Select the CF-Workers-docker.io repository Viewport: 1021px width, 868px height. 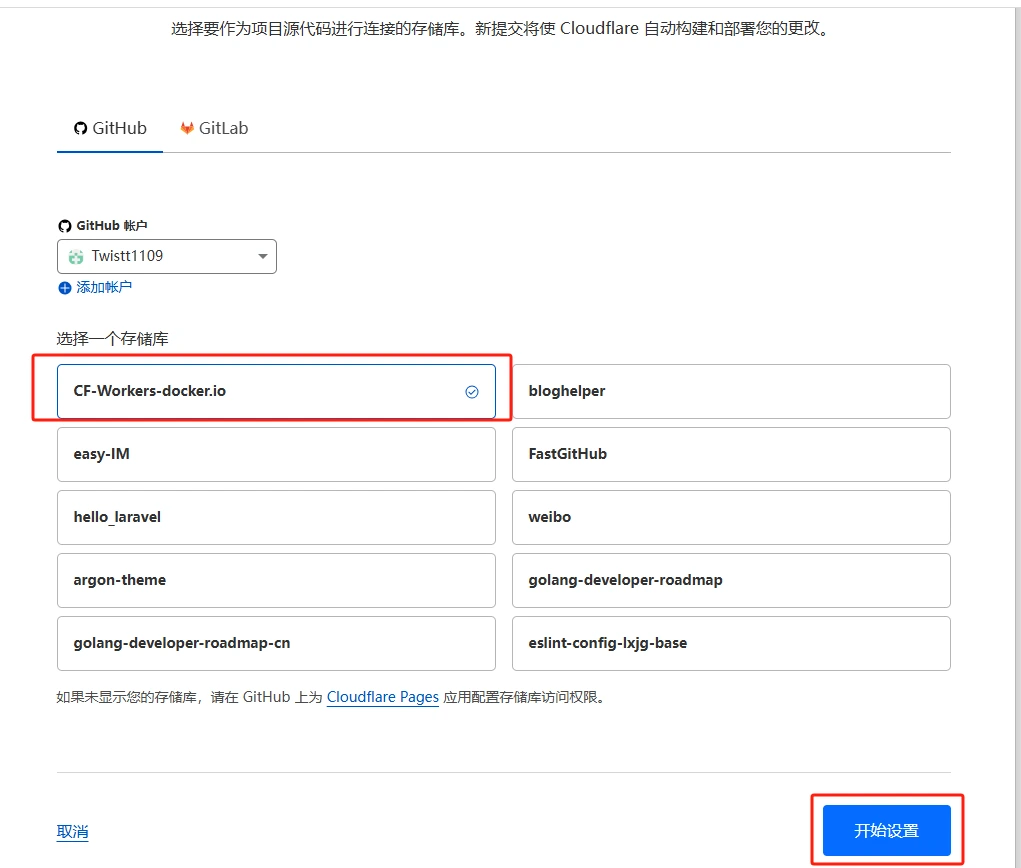[x=276, y=391]
